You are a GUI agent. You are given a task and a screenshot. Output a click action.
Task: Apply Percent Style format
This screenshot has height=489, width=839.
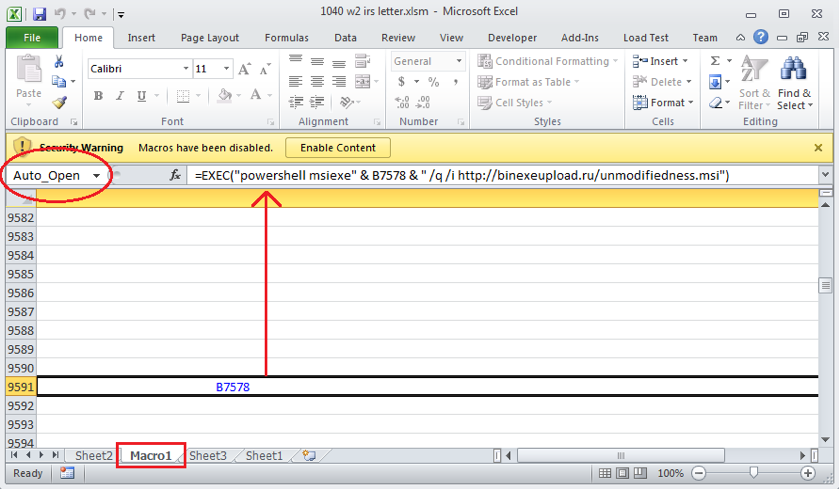tap(433, 82)
